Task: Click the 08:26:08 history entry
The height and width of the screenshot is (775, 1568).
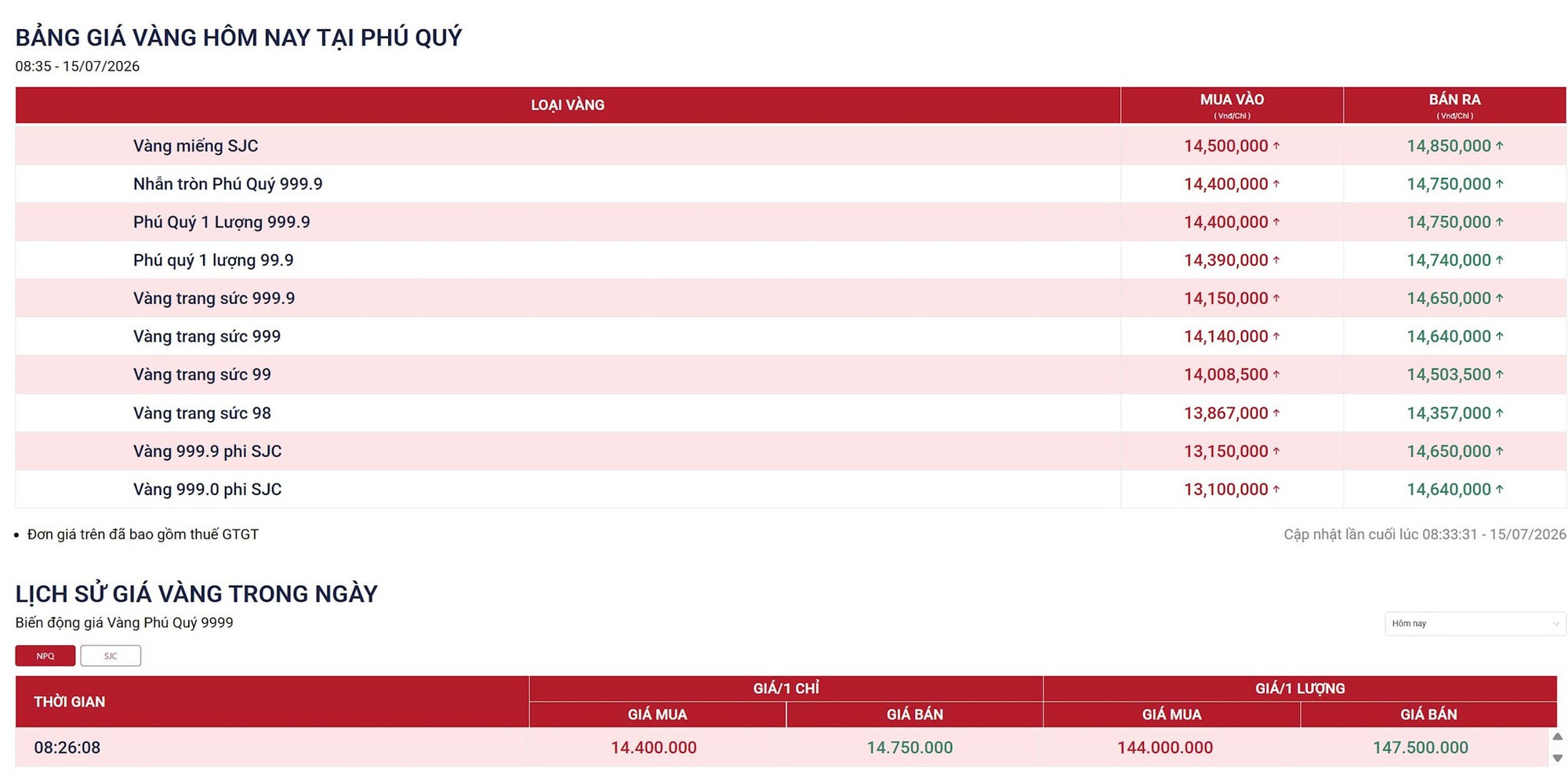Action: tap(67, 748)
